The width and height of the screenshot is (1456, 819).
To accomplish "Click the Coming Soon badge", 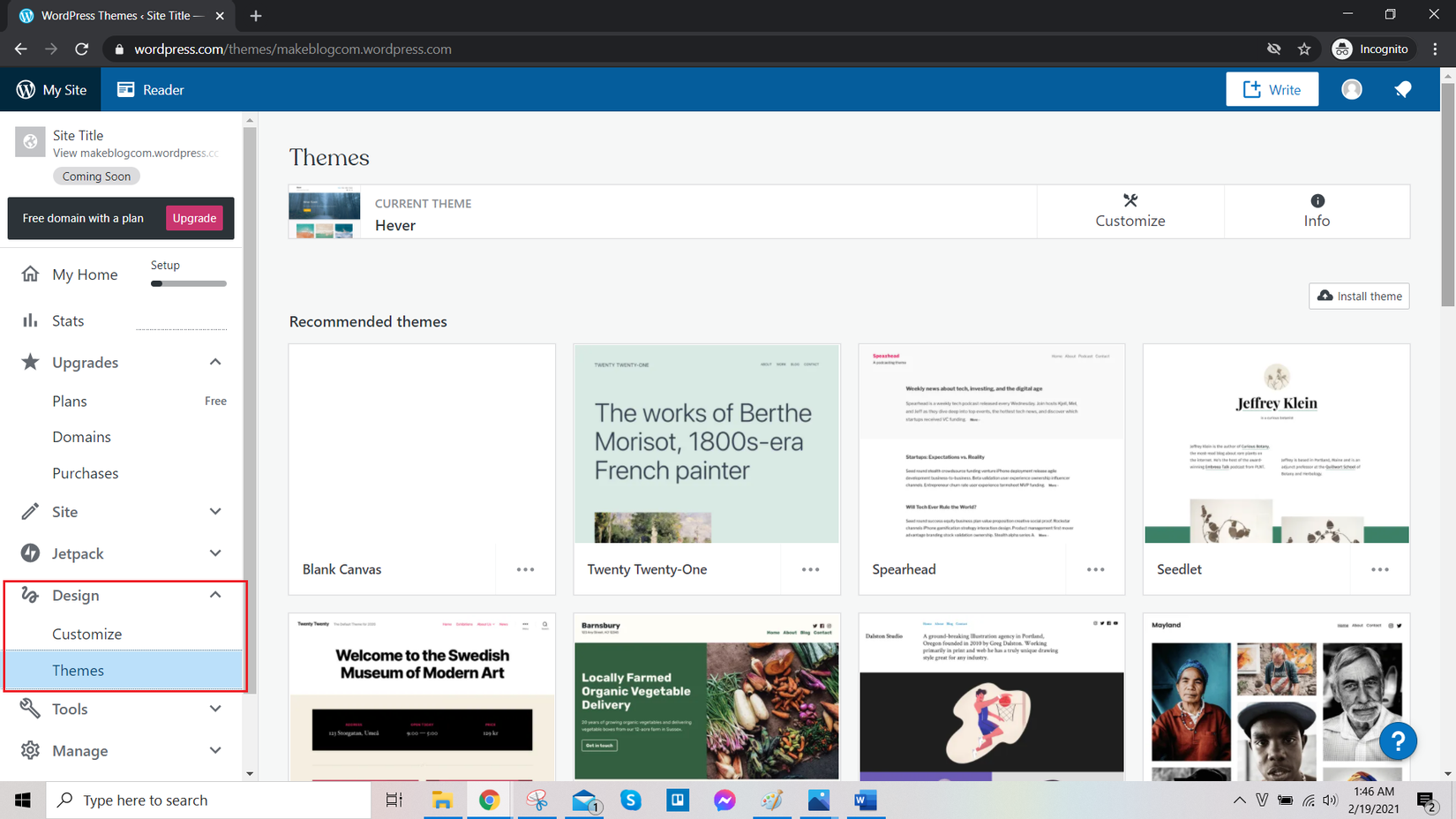I will 96,177.
